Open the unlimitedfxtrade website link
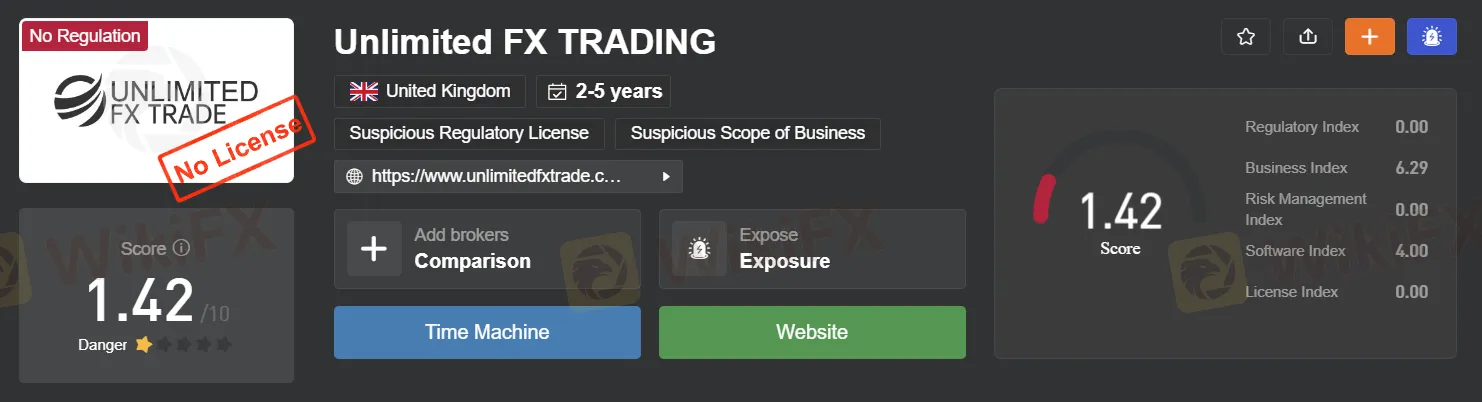Viewport: 1482px width, 402px height. pyautogui.click(x=496, y=177)
